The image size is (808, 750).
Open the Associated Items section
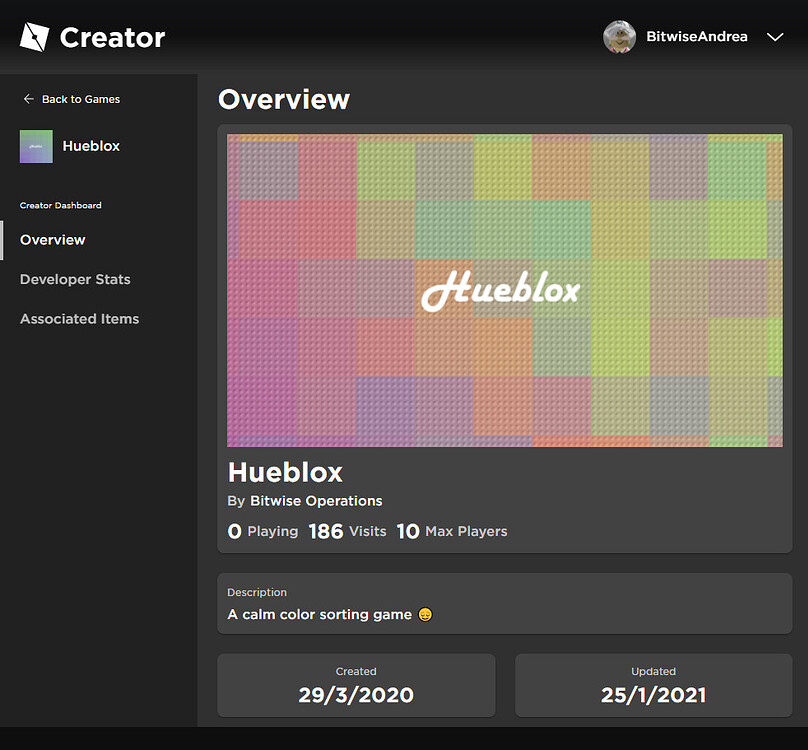(x=79, y=318)
